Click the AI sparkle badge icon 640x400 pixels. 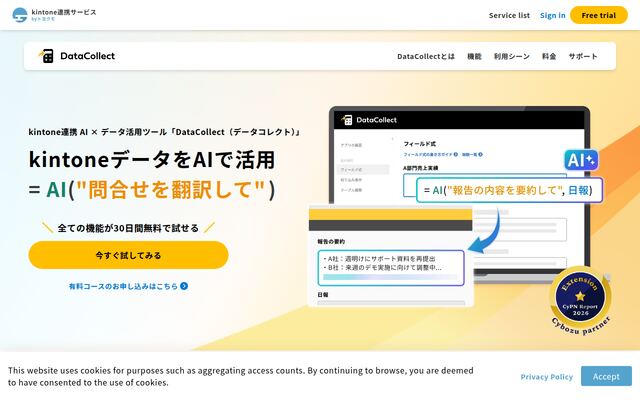(x=581, y=160)
